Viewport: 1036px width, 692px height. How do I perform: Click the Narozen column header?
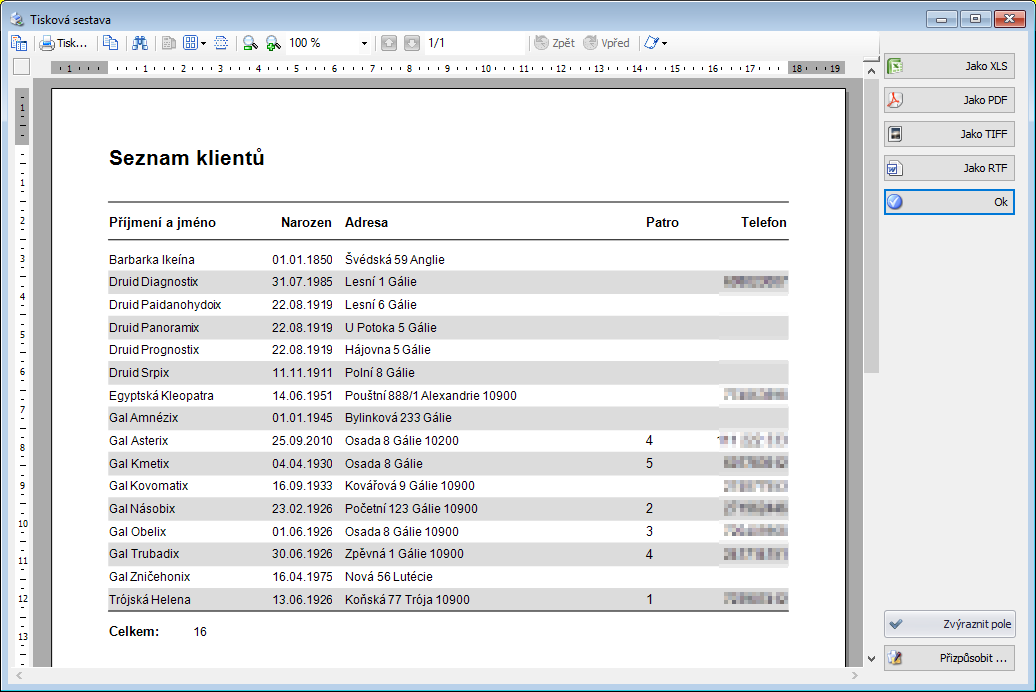[x=307, y=223]
